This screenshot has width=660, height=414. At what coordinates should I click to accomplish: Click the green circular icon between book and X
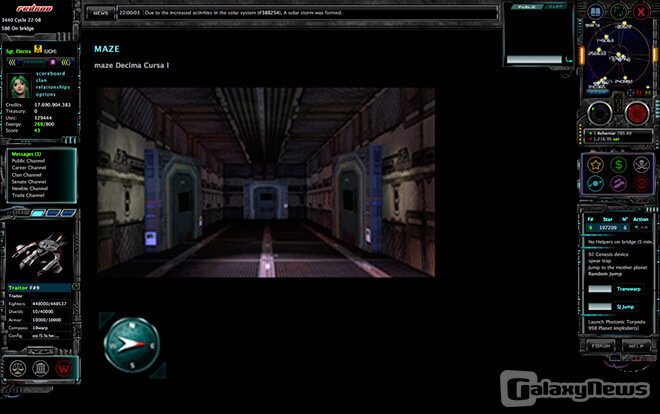[x=618, y=12]
